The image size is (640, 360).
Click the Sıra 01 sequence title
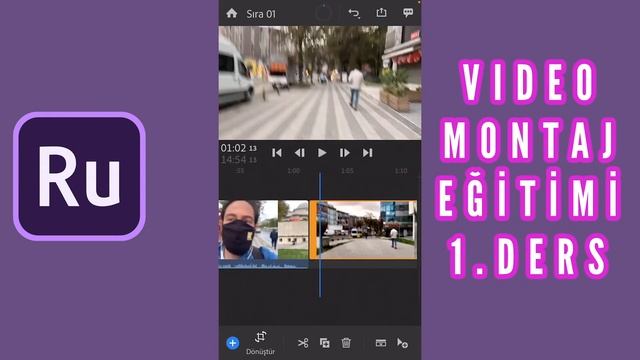(x=261, y=14)
